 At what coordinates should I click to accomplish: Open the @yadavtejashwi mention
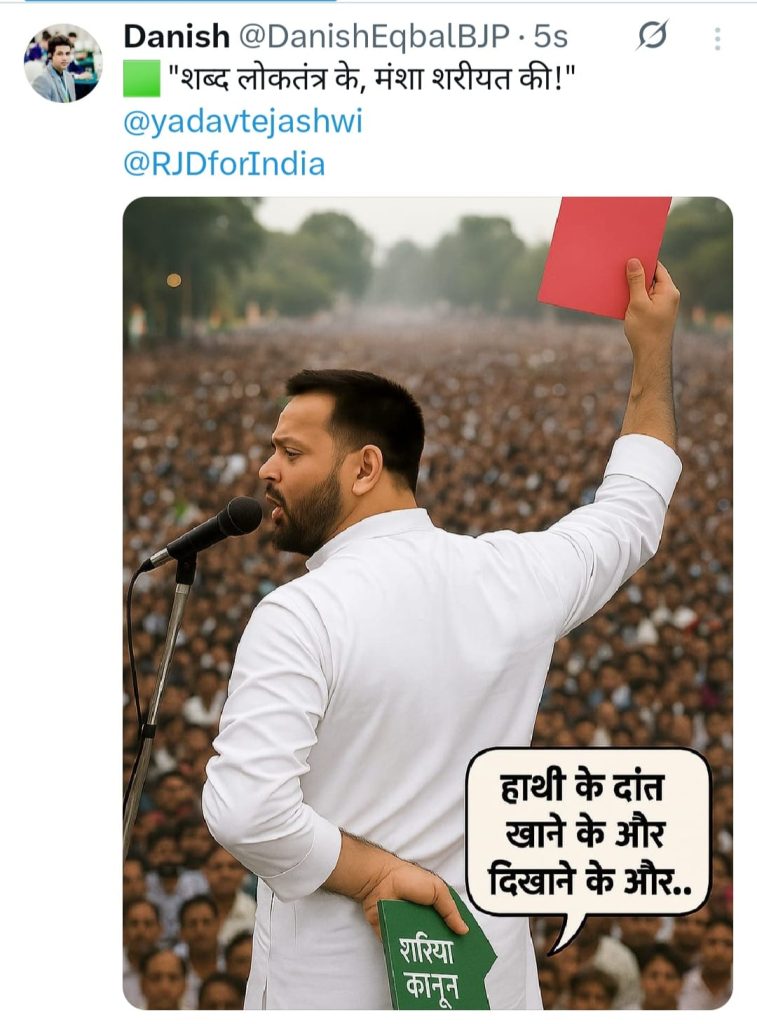(242, 121)
